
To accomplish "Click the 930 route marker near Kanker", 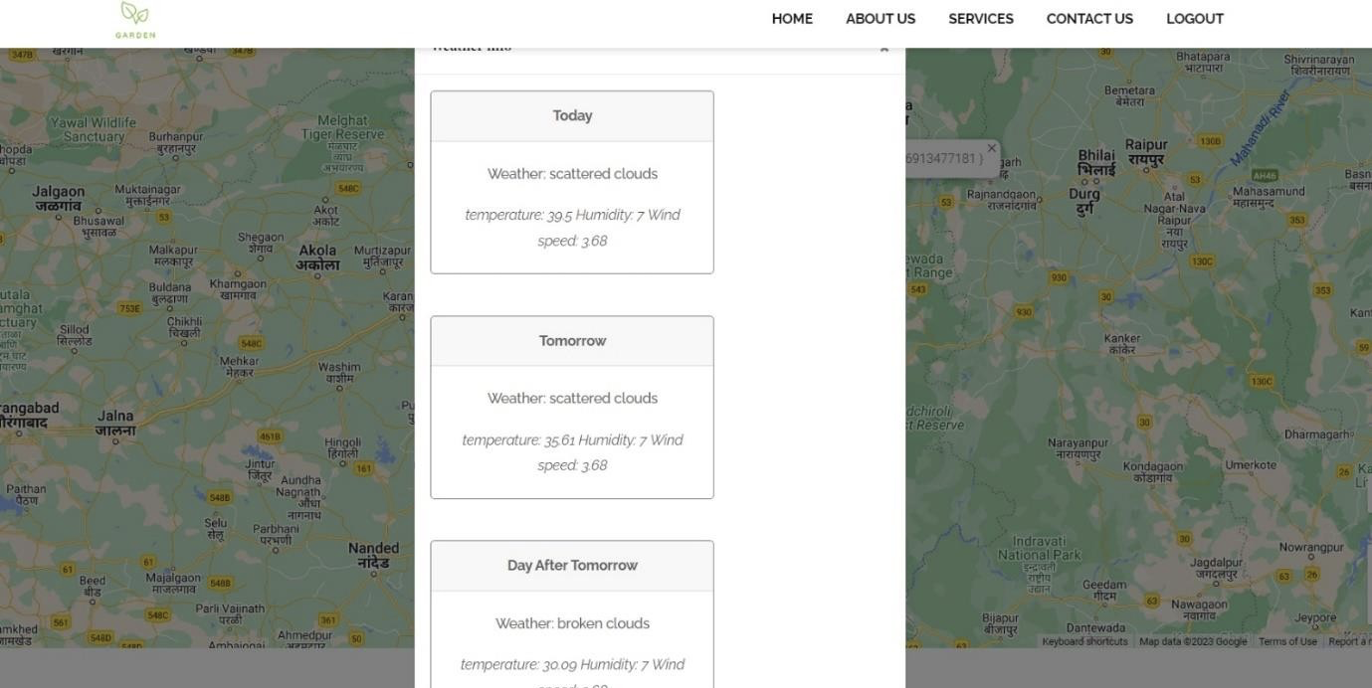I will 1026,311.
